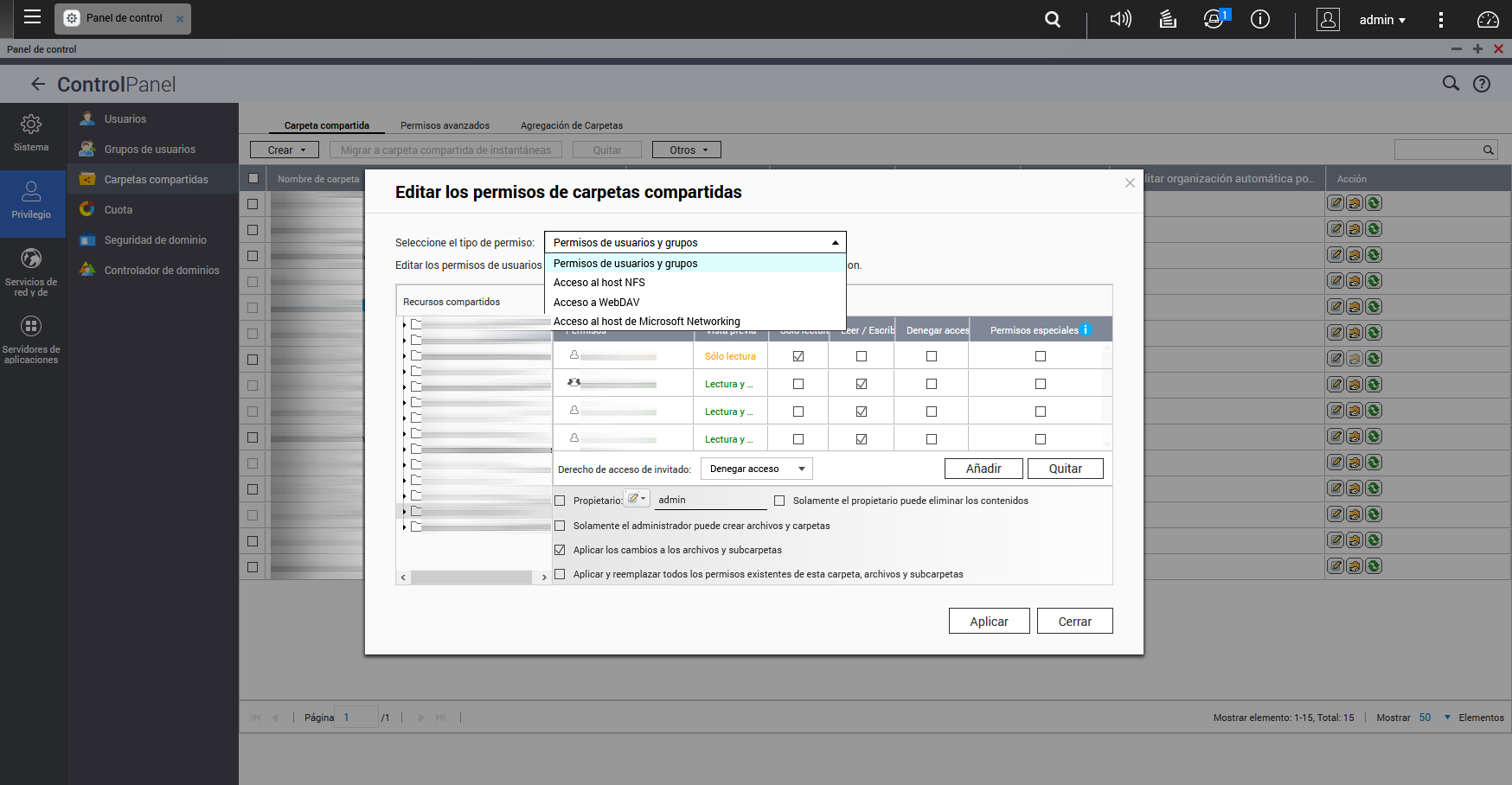The width and height of the screenshot is (1512, 785).
Task: Uncheck Sólo lectura checkbox in Sólo lectura row
Action: 798,356
